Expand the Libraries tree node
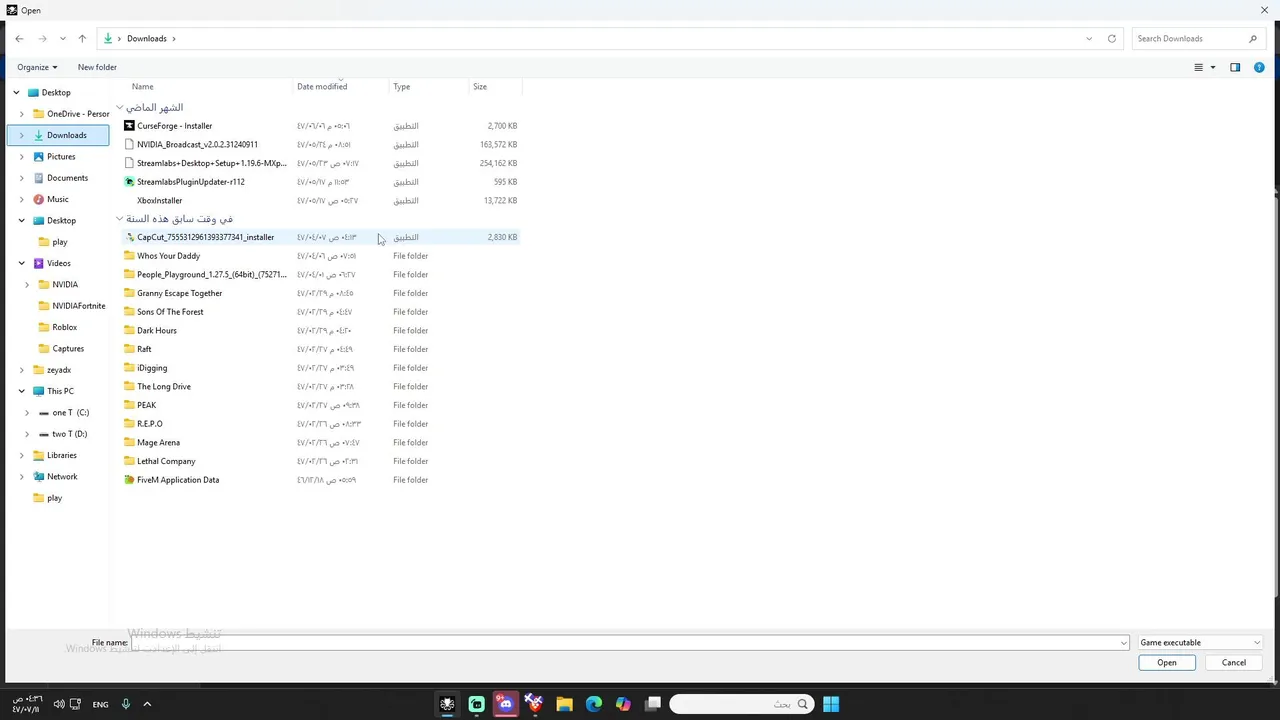This screenshot has height=720, width=1280. [22, 455]
